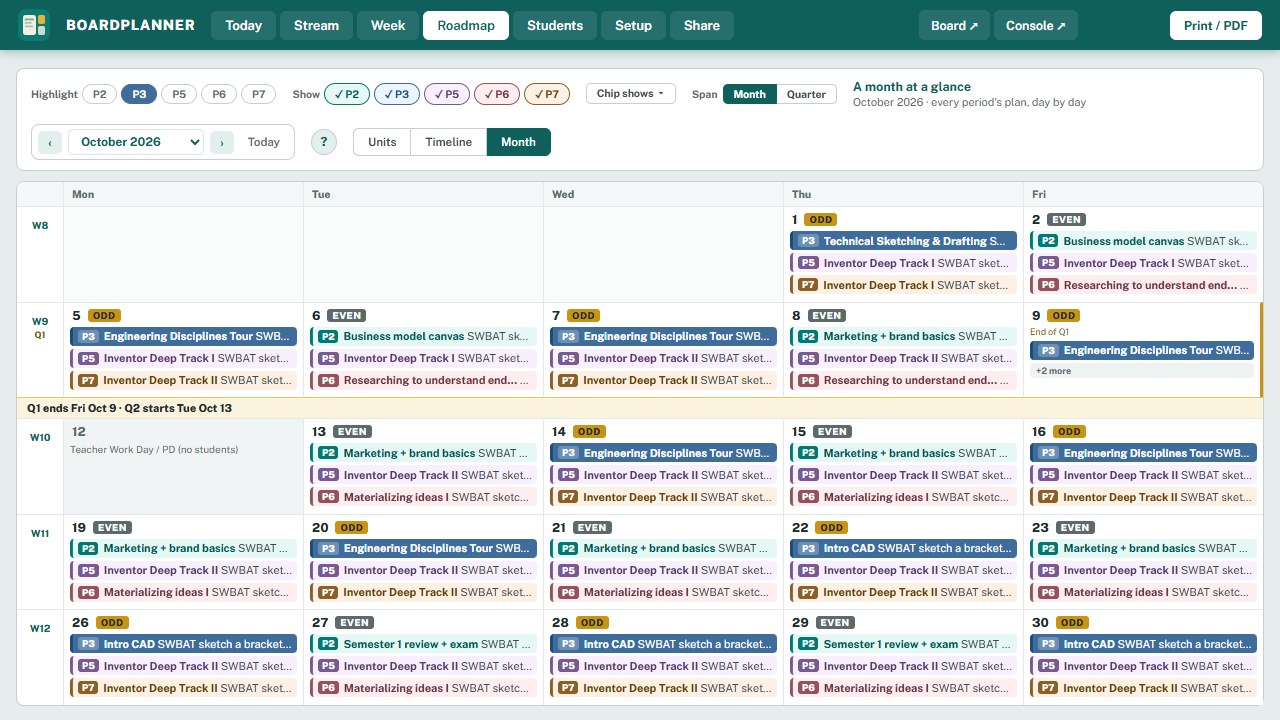The image size is (1280, 720).
Task: Uncheck P5 in Show filters
Action: point(447,94)
